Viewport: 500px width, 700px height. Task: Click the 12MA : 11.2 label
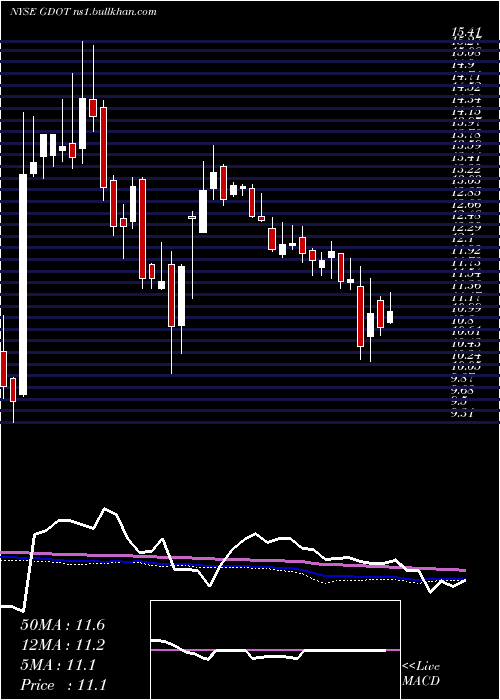[62, 645]
